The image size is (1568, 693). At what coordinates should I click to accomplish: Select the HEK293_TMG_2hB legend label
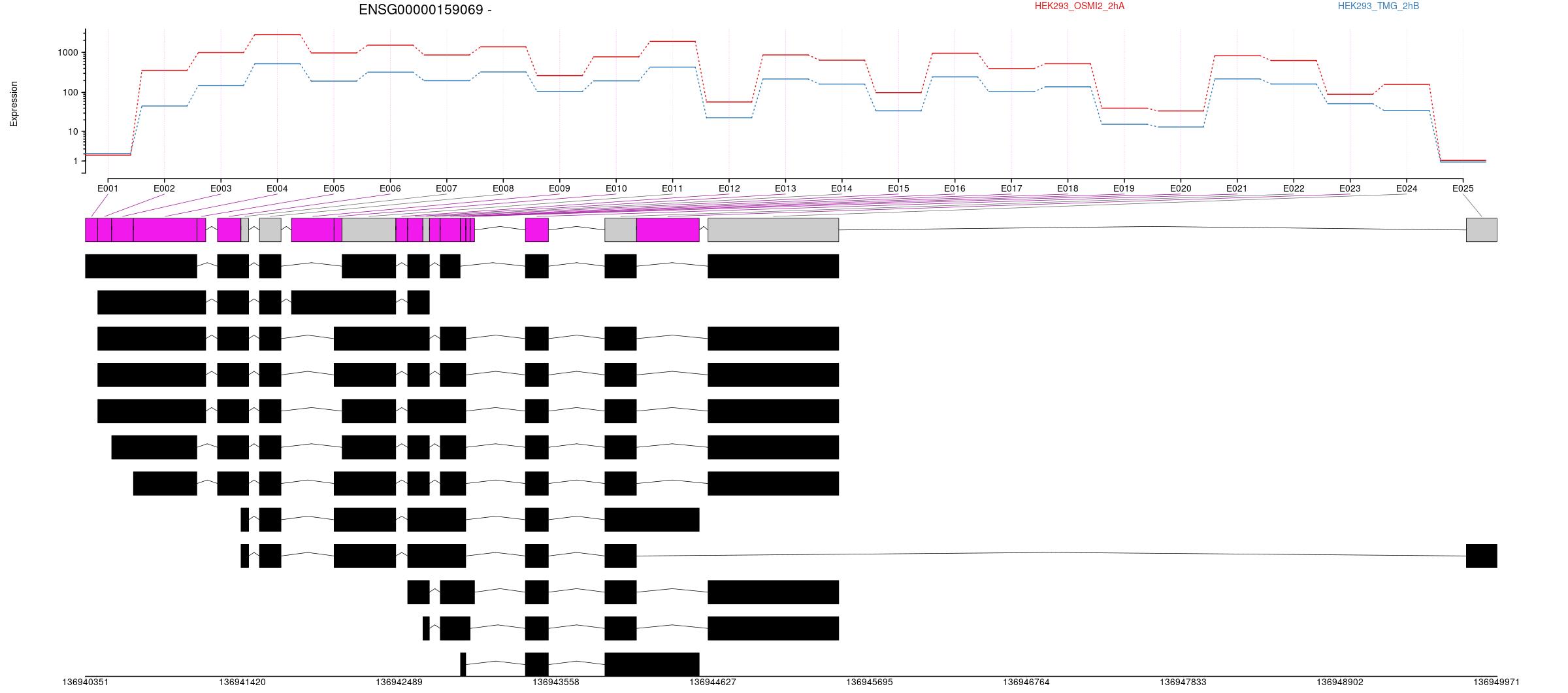(1379, 6)
